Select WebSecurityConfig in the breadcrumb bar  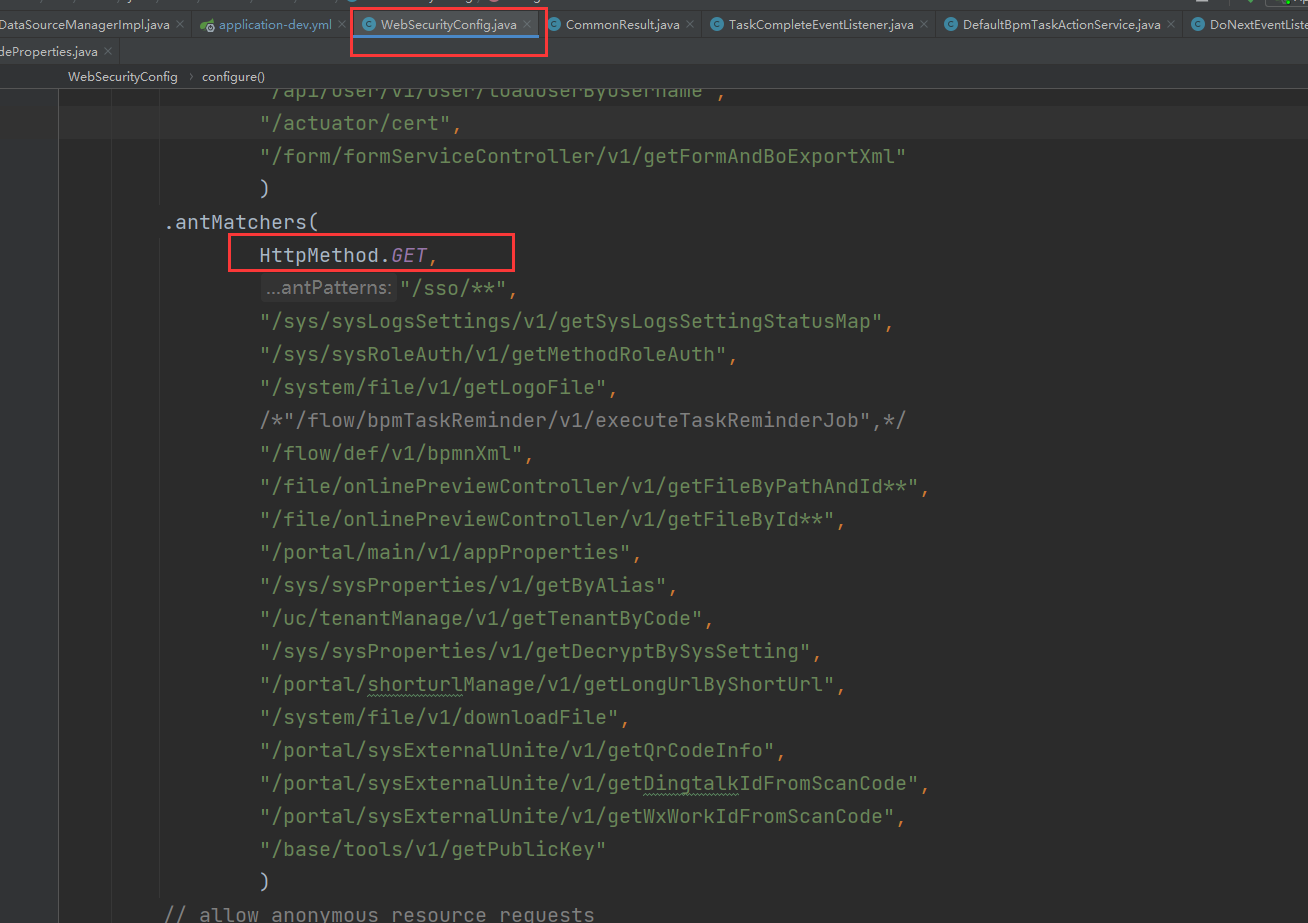[x=122, y=77]
